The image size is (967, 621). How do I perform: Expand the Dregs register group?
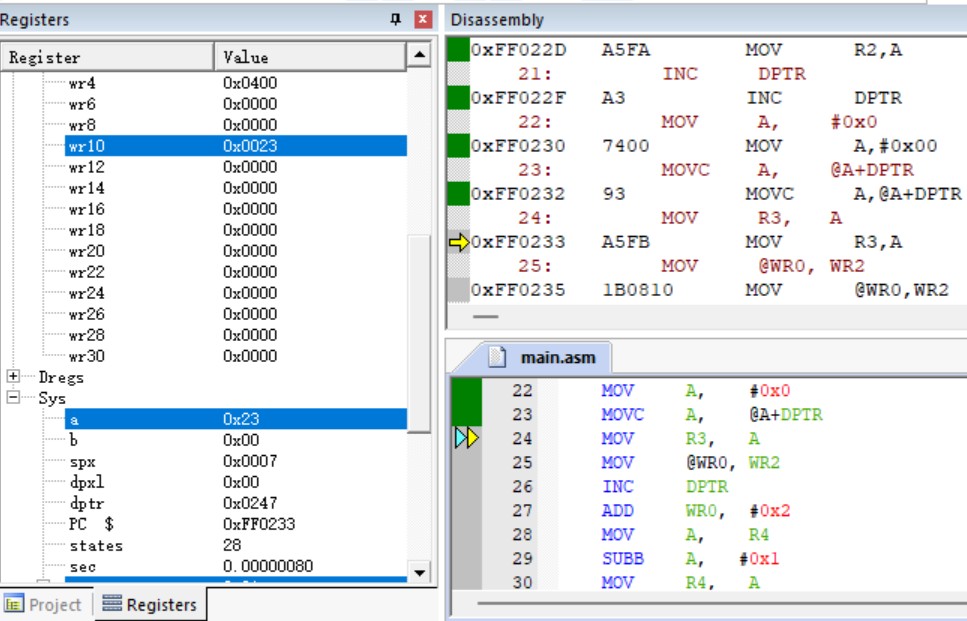click(13, 376)
